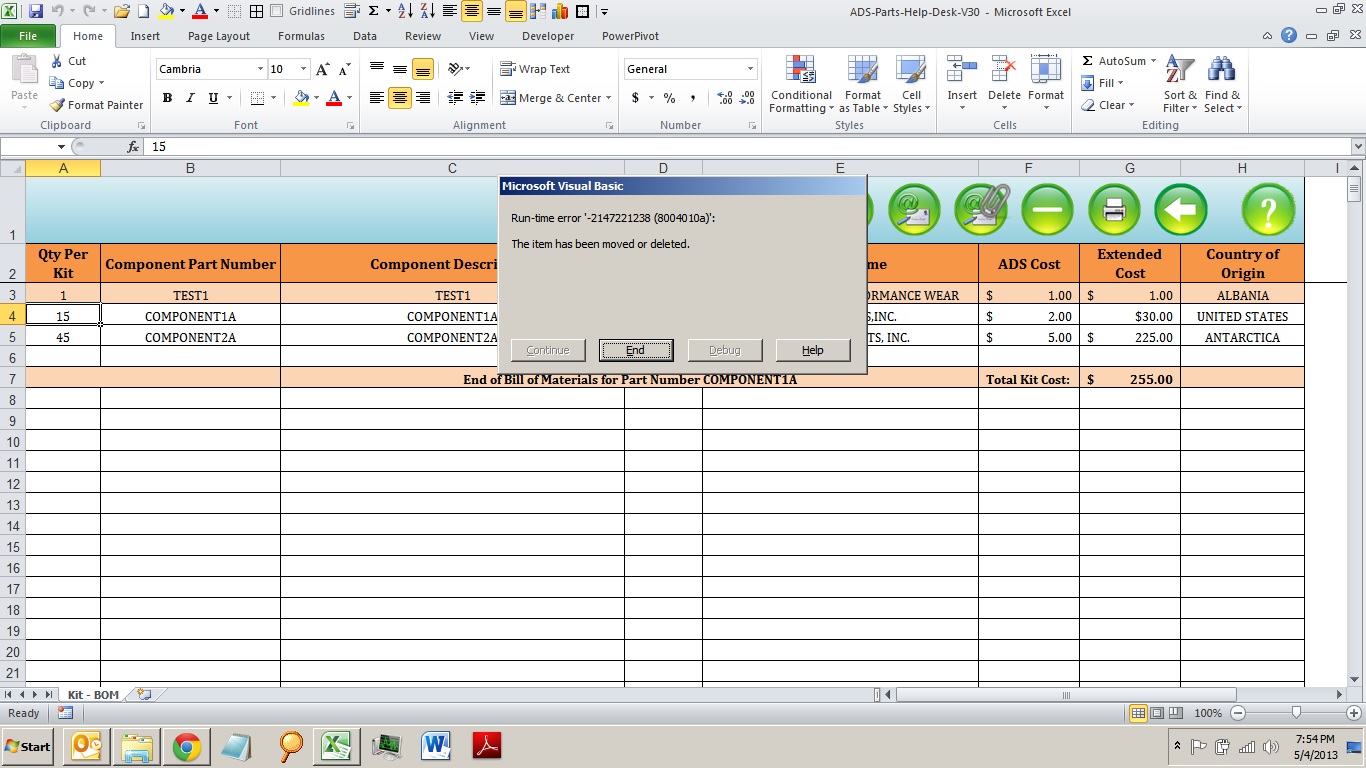Click the green back arrow button

(1181, 209)
